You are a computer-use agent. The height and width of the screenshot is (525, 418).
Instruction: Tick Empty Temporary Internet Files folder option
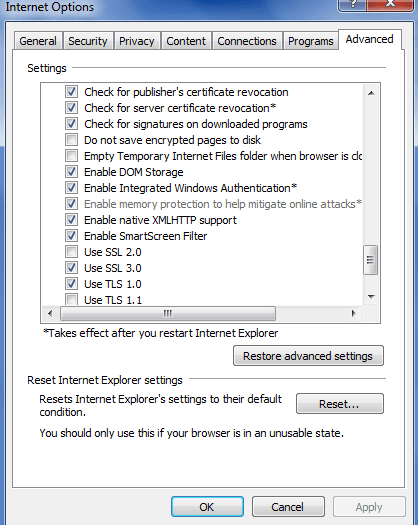click(x=71, y=156)
